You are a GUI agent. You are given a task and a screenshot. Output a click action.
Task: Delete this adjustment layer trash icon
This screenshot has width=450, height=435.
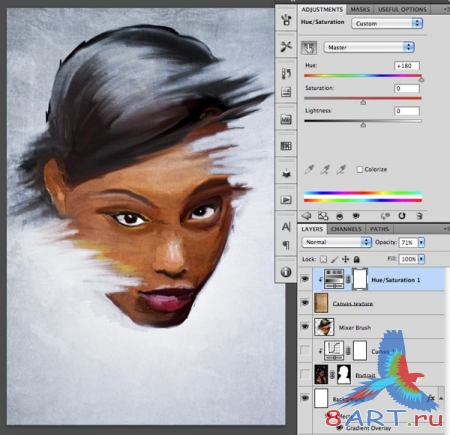(420, 216)
